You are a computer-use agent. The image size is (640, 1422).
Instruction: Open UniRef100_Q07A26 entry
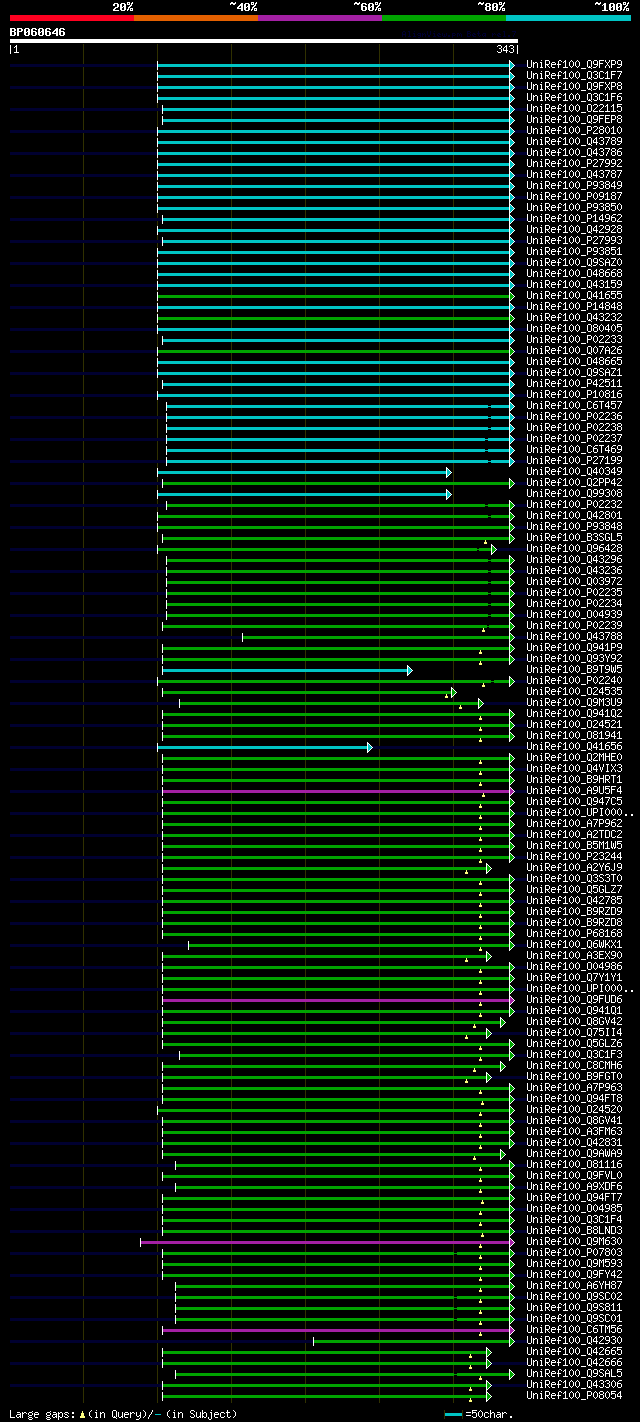[x=574, y=351]
